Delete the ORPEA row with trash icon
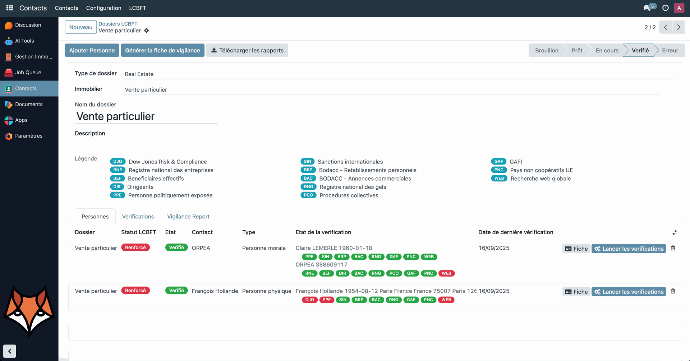Screen dimensions: 690x361 673,248
